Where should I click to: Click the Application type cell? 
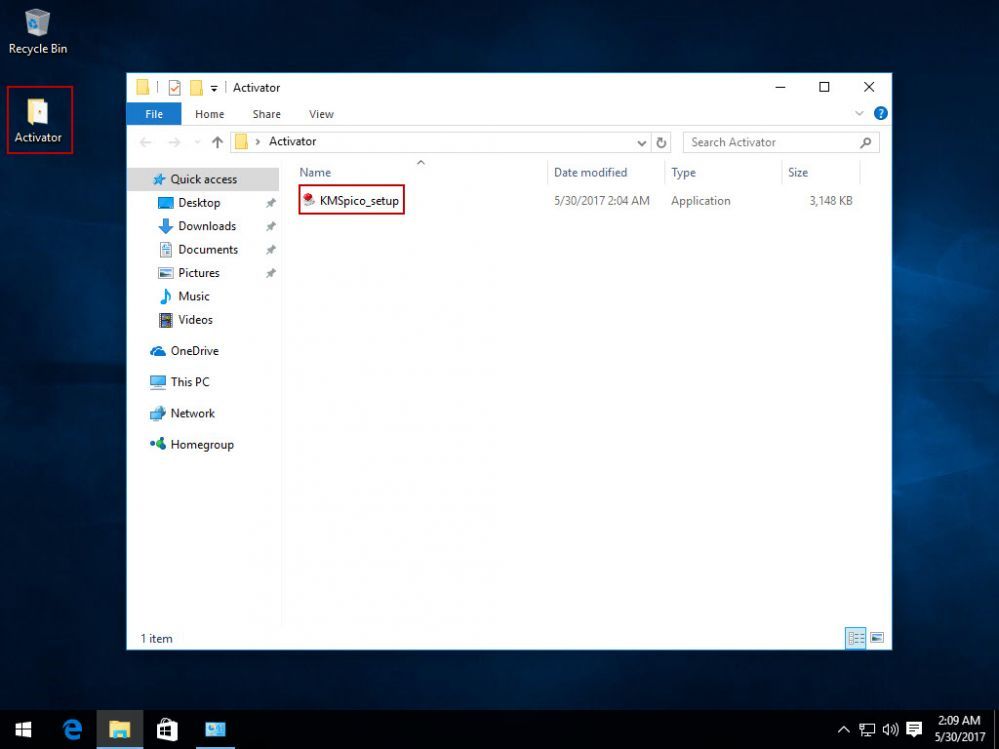point(700,201)
